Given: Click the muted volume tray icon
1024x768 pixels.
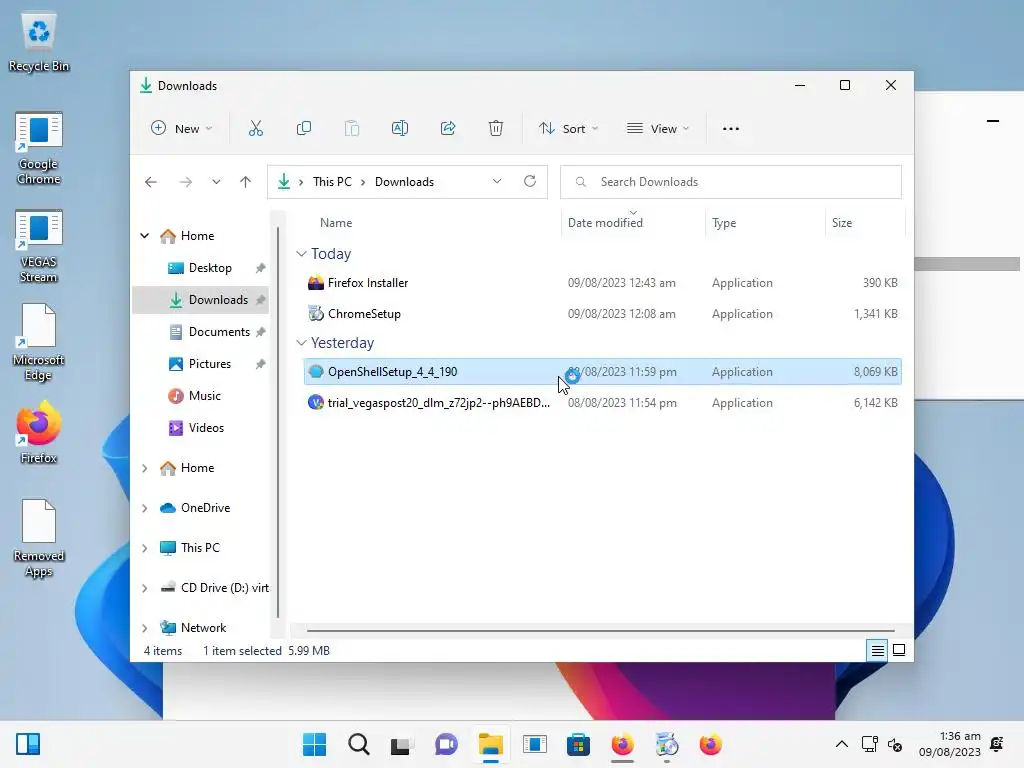Looking at the screenshot, I should click(x=895, y=744).
